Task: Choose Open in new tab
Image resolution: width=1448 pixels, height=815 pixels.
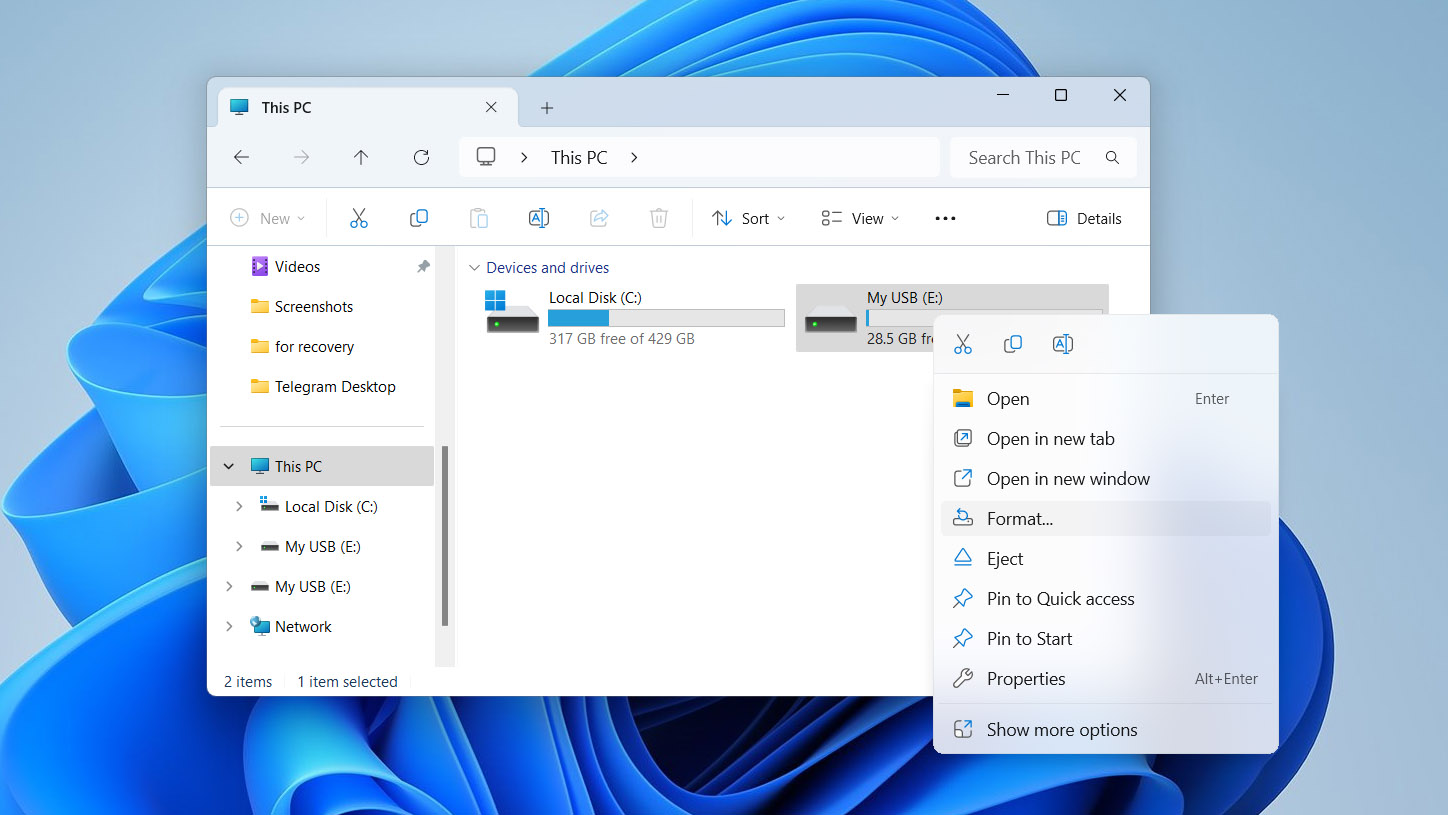Action: 1106,439
